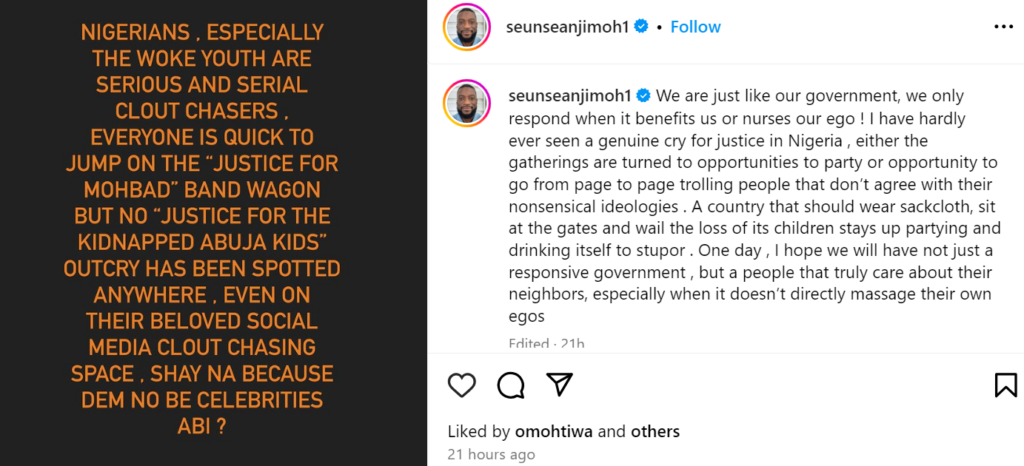
Task: Click the '21 hours ago' timestamp
Action: click(491, 455)
